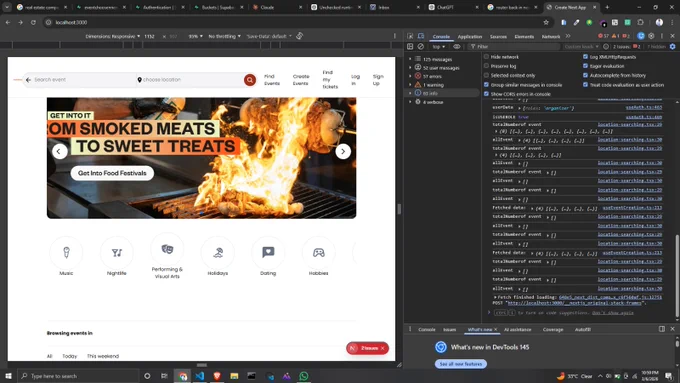Open the Dimensions Responsive dropdown
Viewport: 680px width, 383px height.
113,36
